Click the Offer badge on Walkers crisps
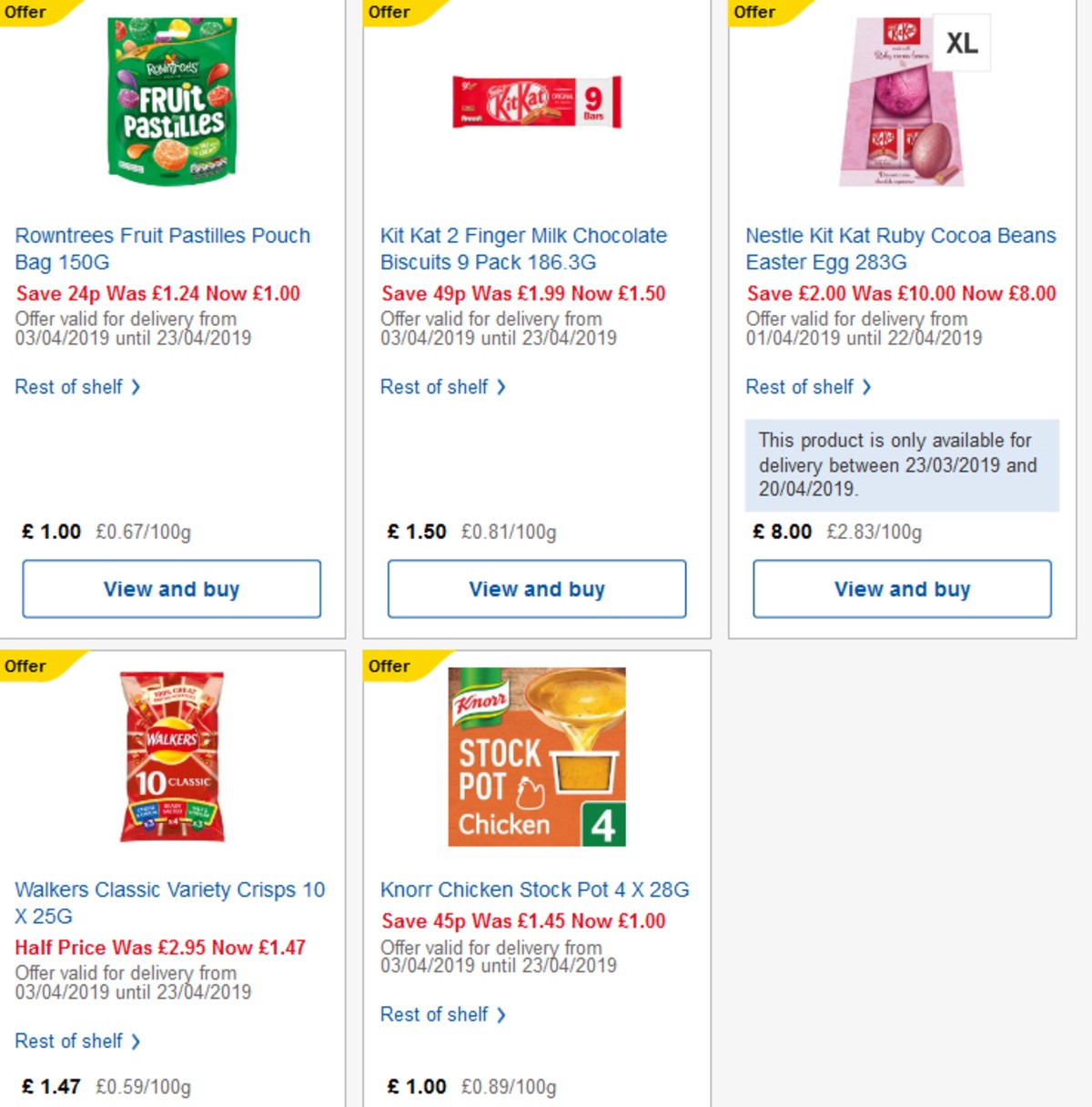1092x1107 pixels. [x=23, y=666]
